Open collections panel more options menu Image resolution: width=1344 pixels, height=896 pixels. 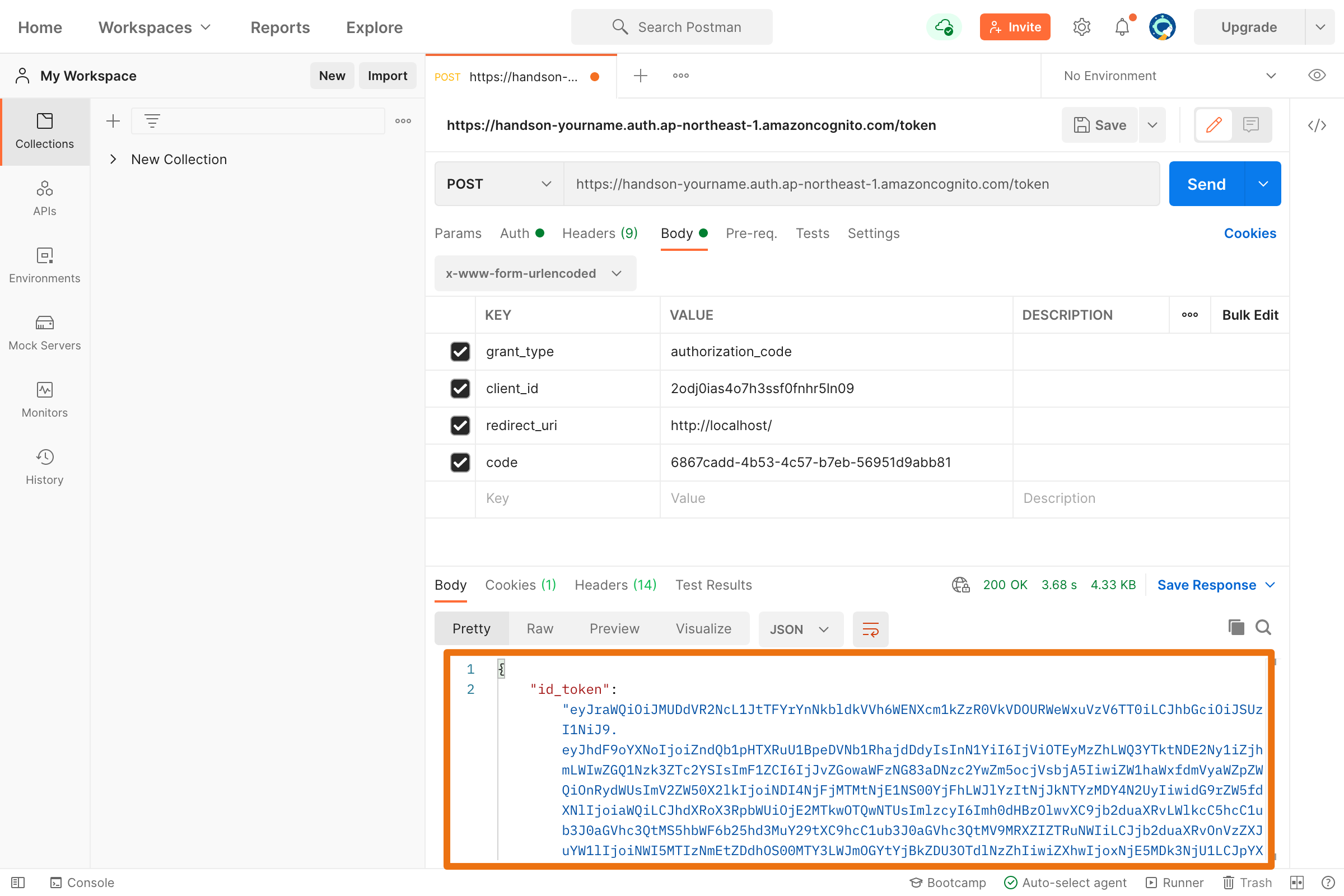[x=403, y=120]
